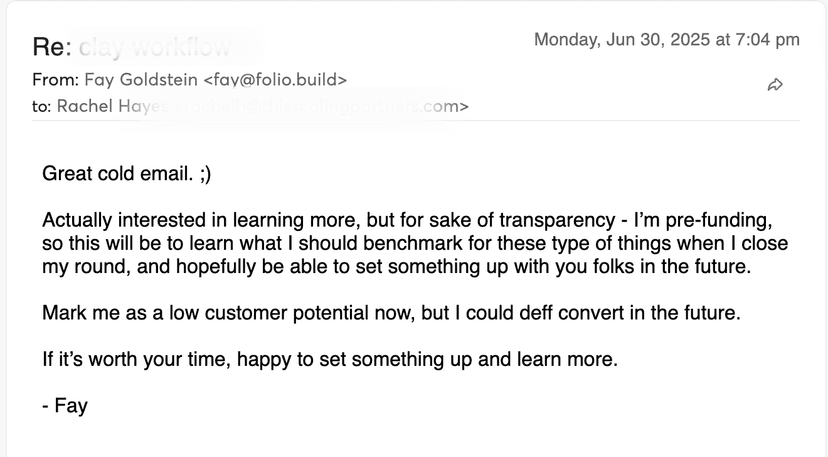The image size is (828, 457).
Task: Click the forward arrow icon
Action: (x=774, y=86)
